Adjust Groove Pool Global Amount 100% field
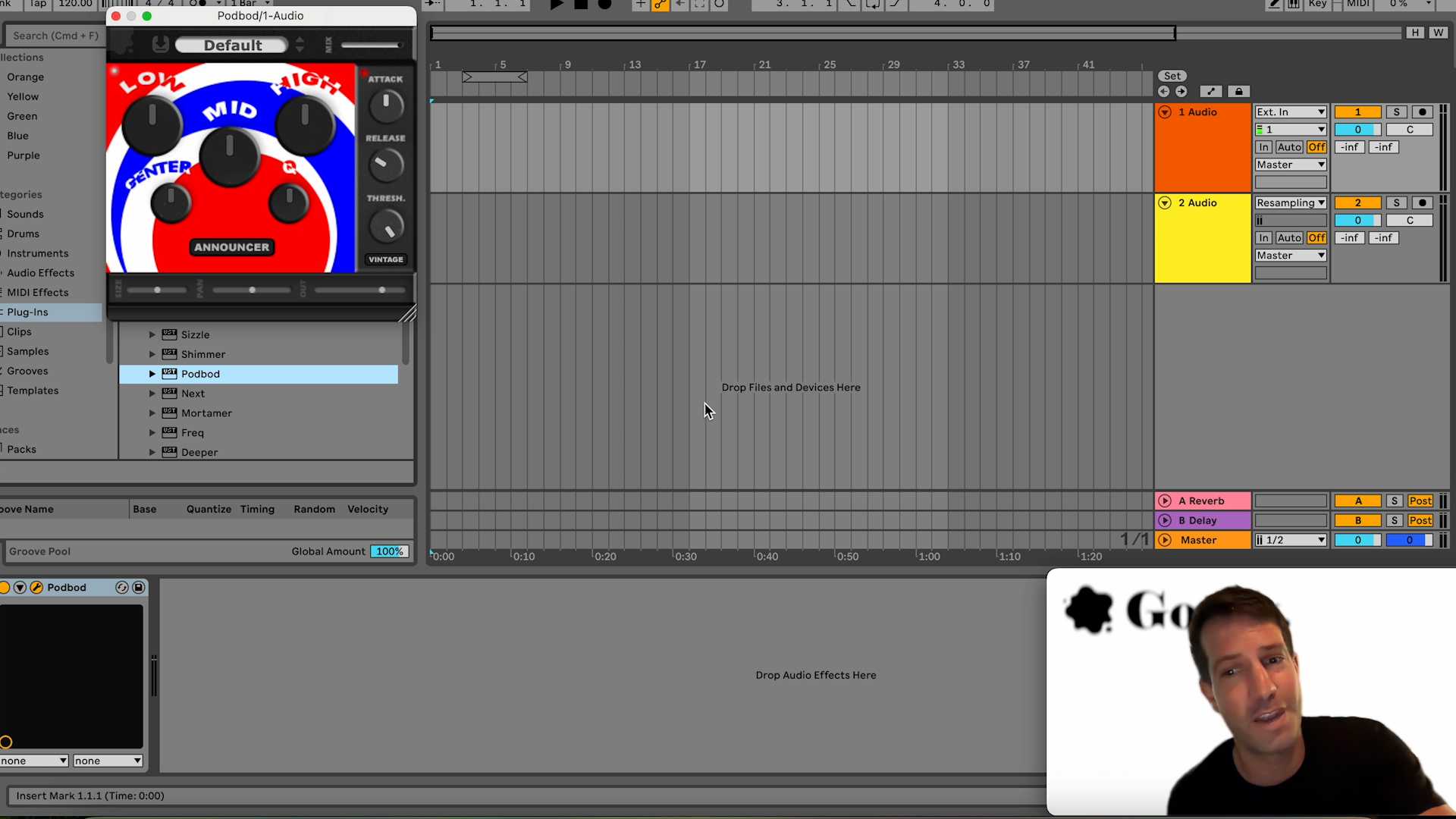Image resolution: width=1456 pixels, height=819 pixels. point(390,552)
